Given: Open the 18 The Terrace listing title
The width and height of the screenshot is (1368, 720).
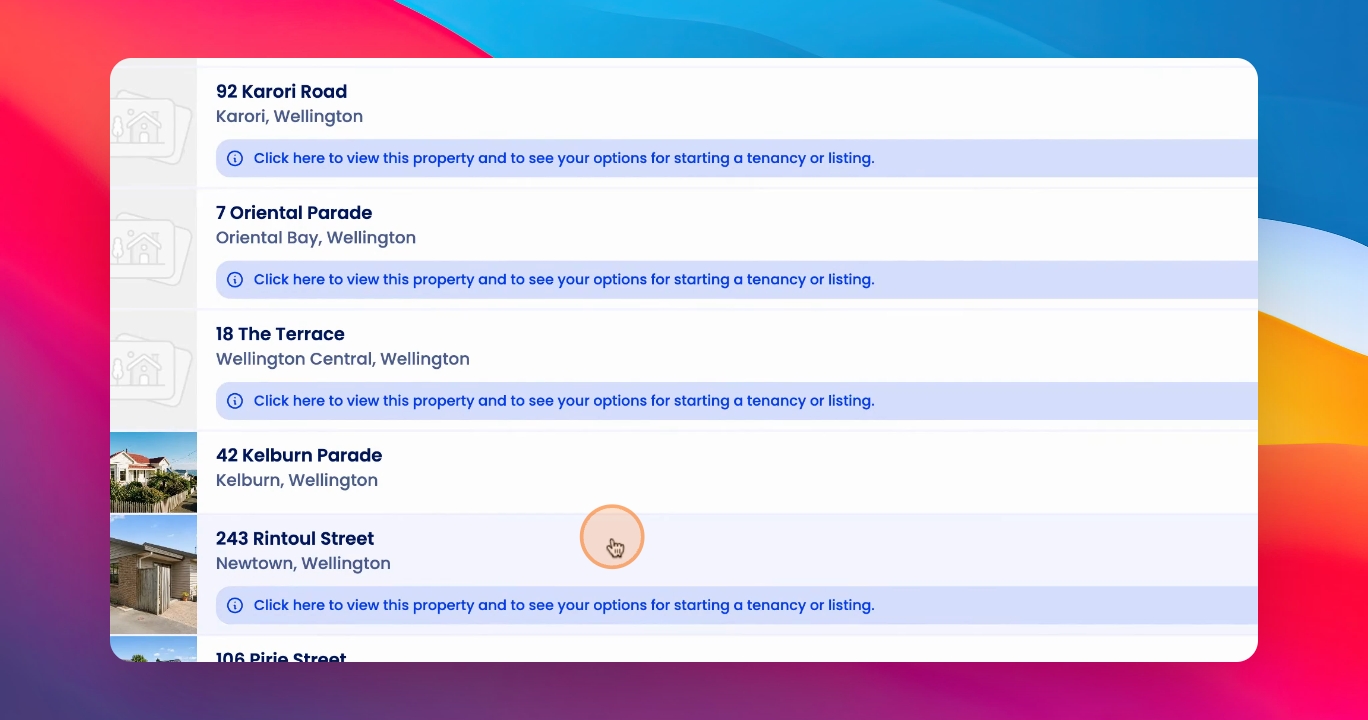Looking at the screenshot, I should pos(280,334).
